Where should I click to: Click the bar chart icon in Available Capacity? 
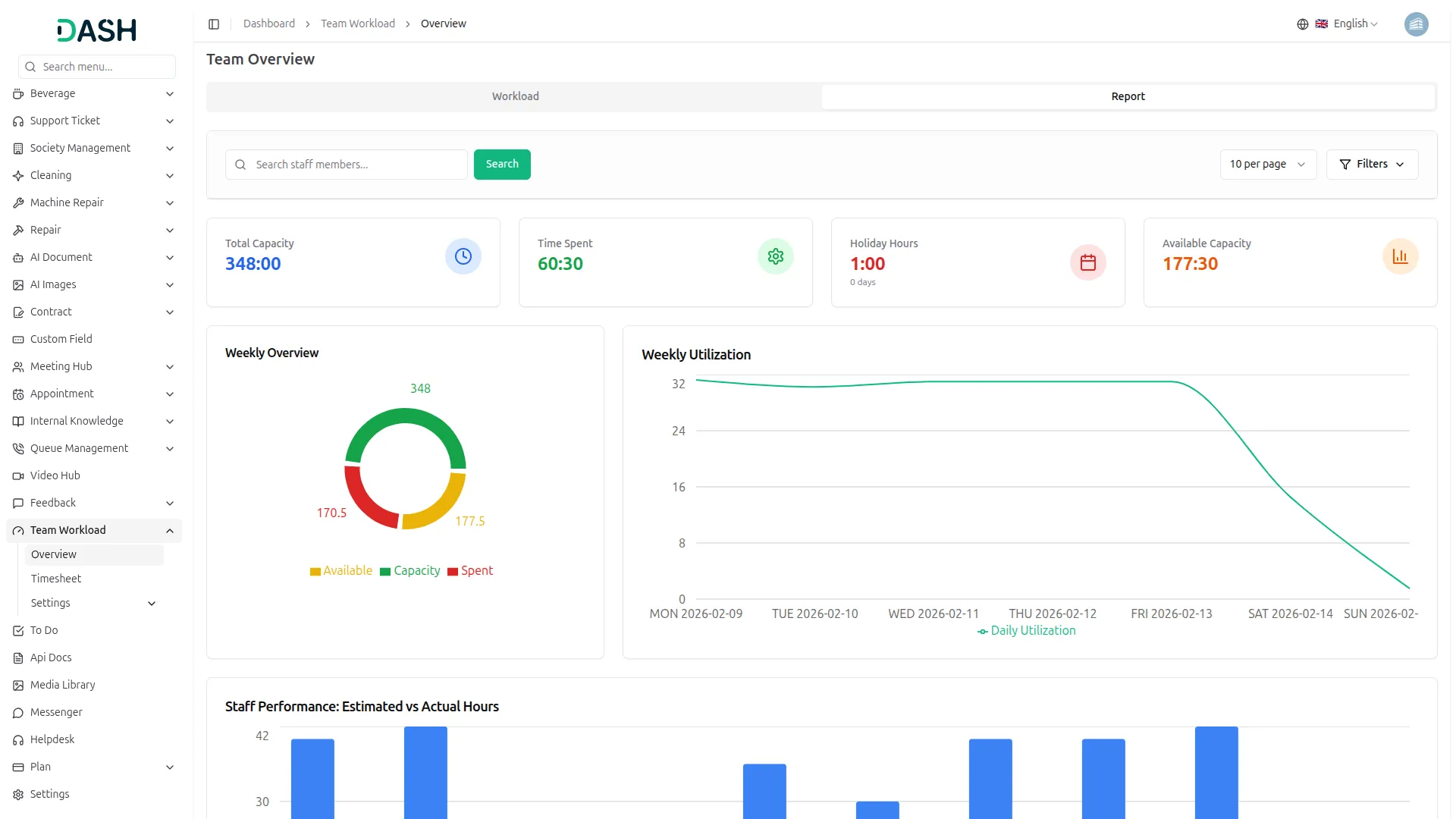1400,256
